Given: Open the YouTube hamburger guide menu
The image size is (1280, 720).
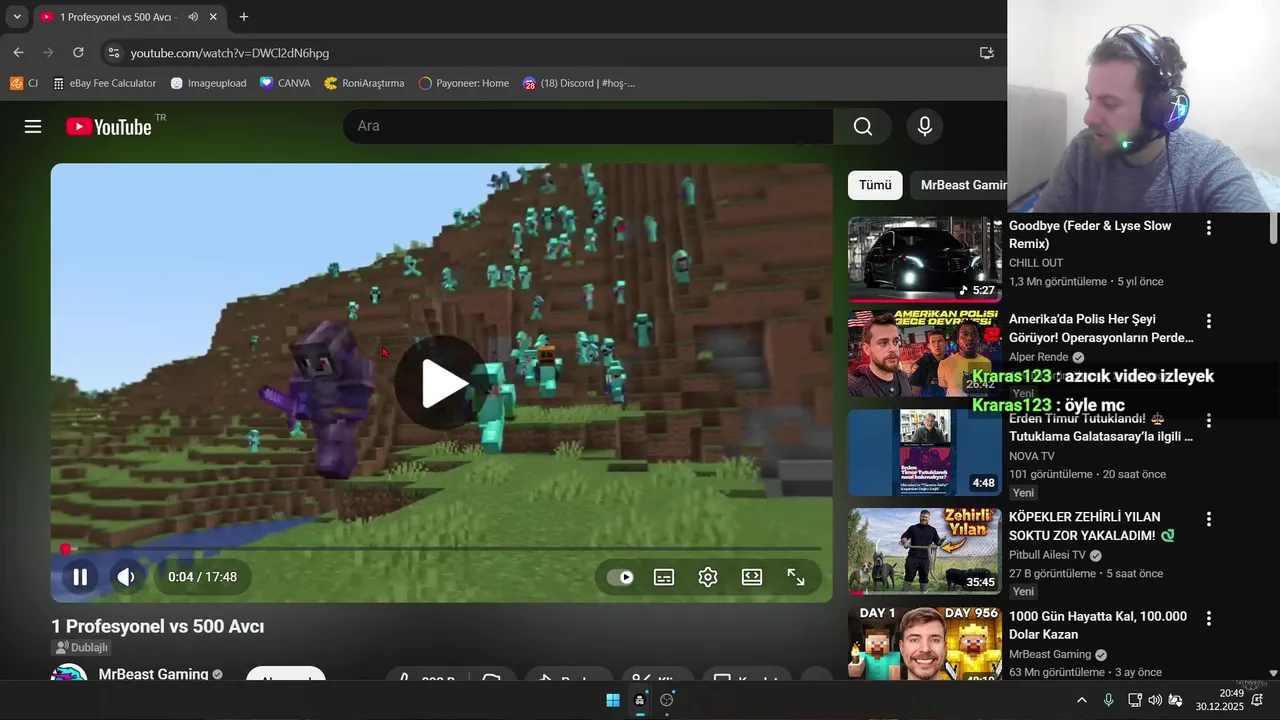Looking at the screenshot, I should [x=33, y=126].
